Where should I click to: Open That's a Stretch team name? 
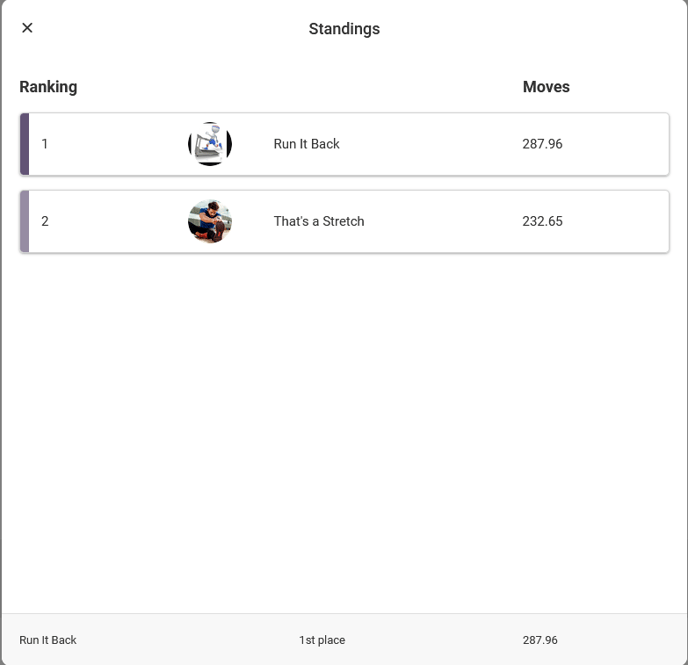coord(319,221)
